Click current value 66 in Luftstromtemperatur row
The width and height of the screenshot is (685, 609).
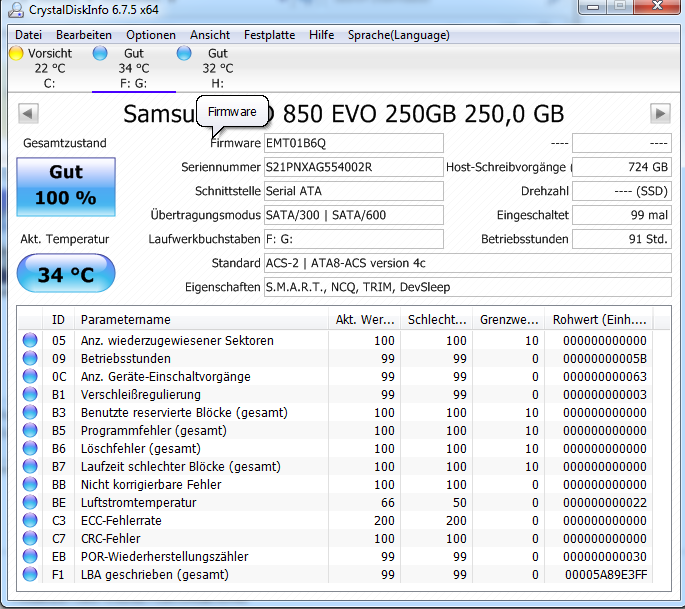(x=387, y=502)
